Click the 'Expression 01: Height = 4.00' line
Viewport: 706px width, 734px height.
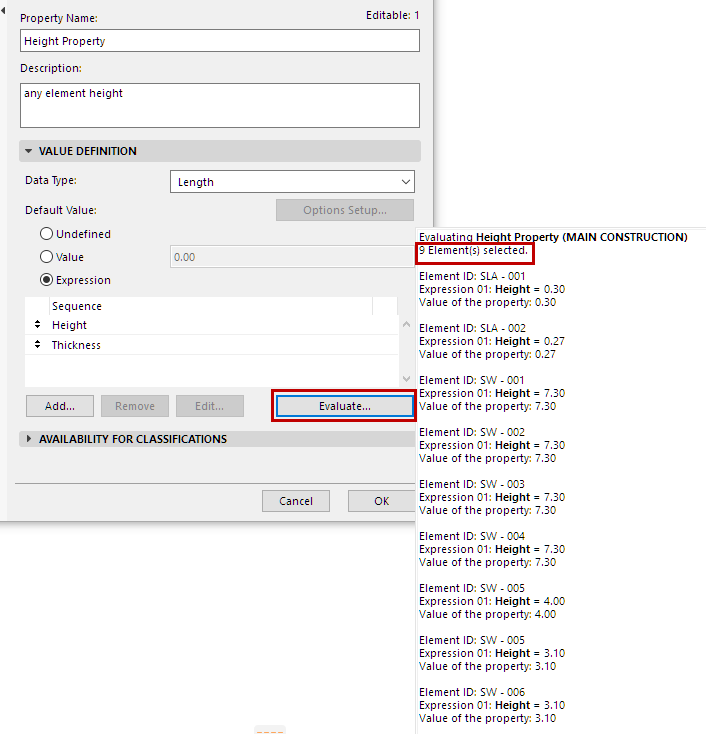point(492,601)
